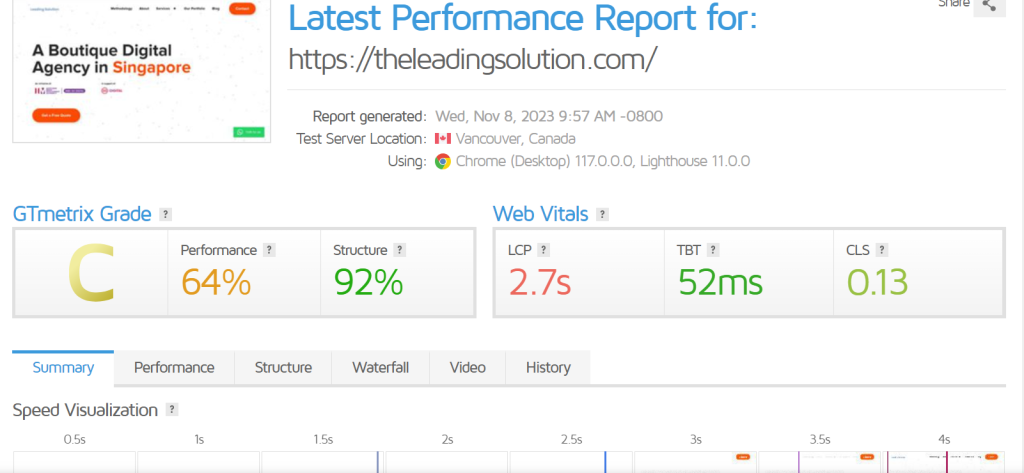Viewport: 1024px width, 473px height.
Task: Click the Speed Visualization help icon
Action: [172, 410]
